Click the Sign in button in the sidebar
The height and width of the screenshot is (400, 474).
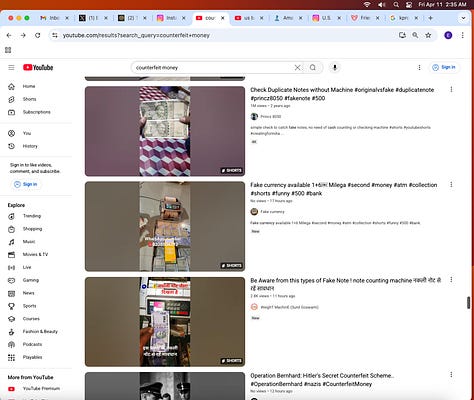pos(26,184)
